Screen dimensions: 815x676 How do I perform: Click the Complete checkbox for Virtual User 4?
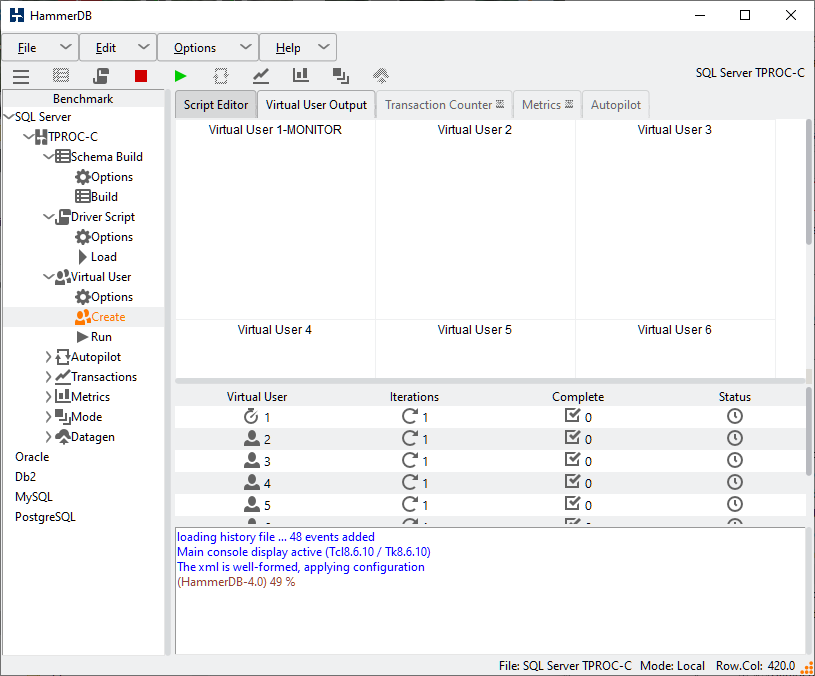[572, 482]
